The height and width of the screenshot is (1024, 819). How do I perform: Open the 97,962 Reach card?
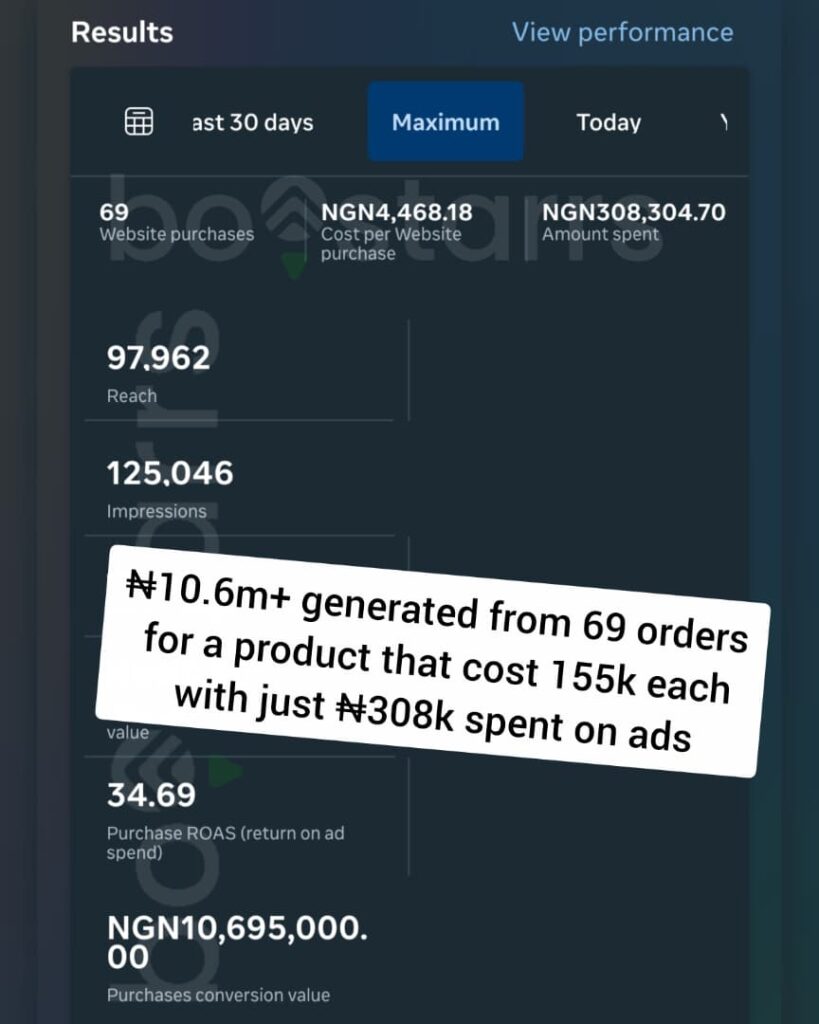239,370
